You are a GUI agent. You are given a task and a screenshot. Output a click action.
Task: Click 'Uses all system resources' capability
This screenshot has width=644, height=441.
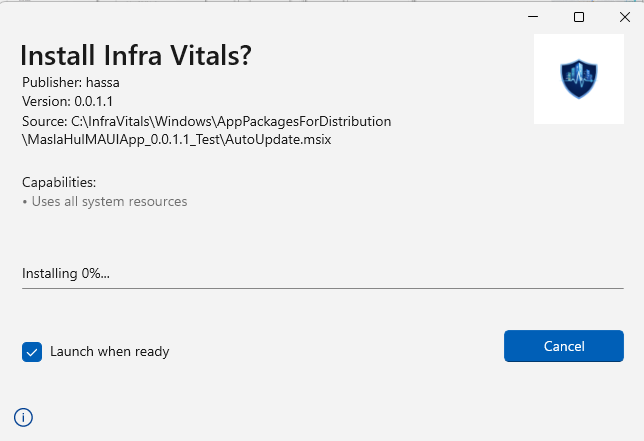pos(109,202)
